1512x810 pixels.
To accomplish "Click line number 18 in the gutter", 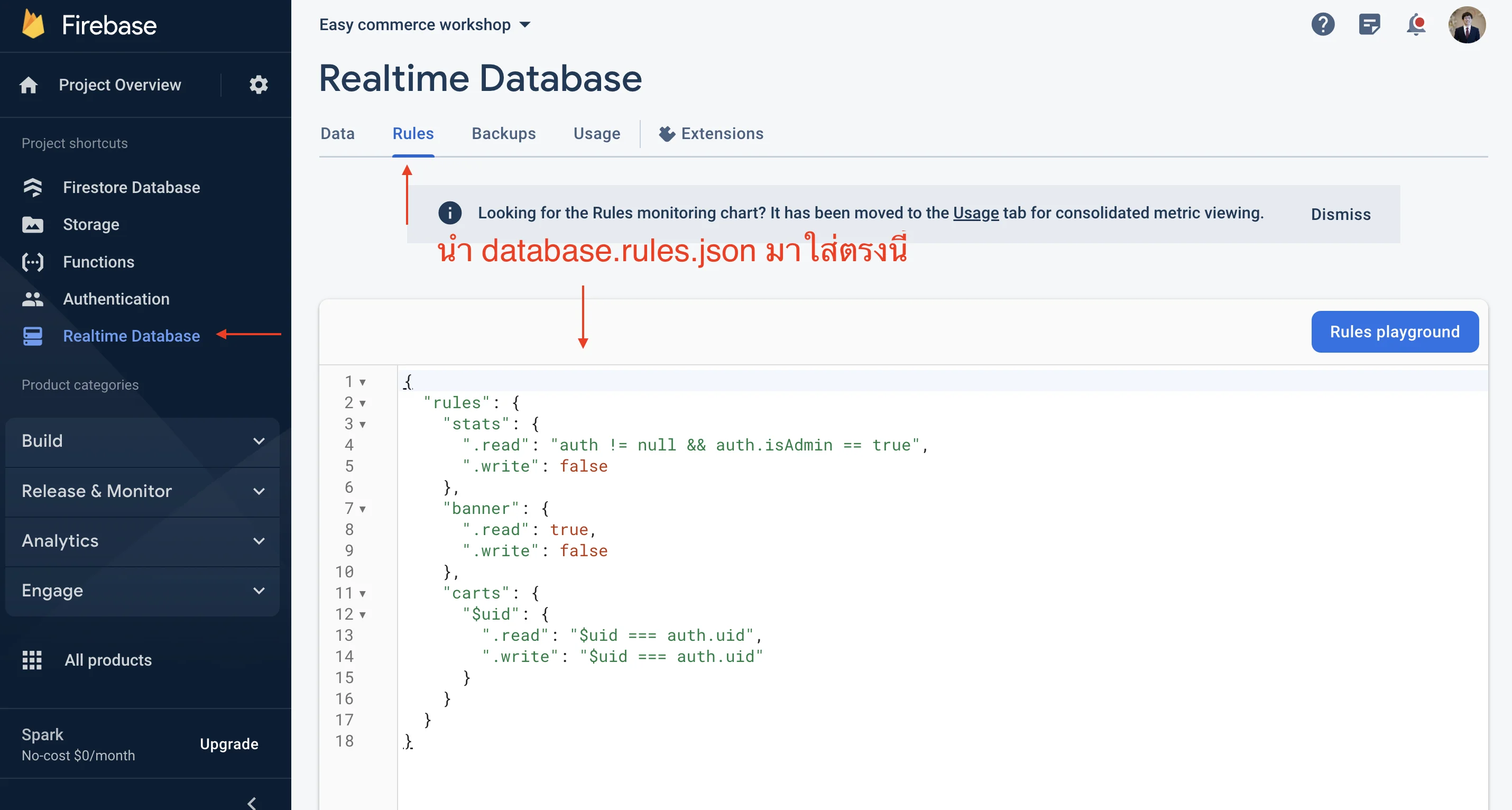I will (x=345, y=741).
